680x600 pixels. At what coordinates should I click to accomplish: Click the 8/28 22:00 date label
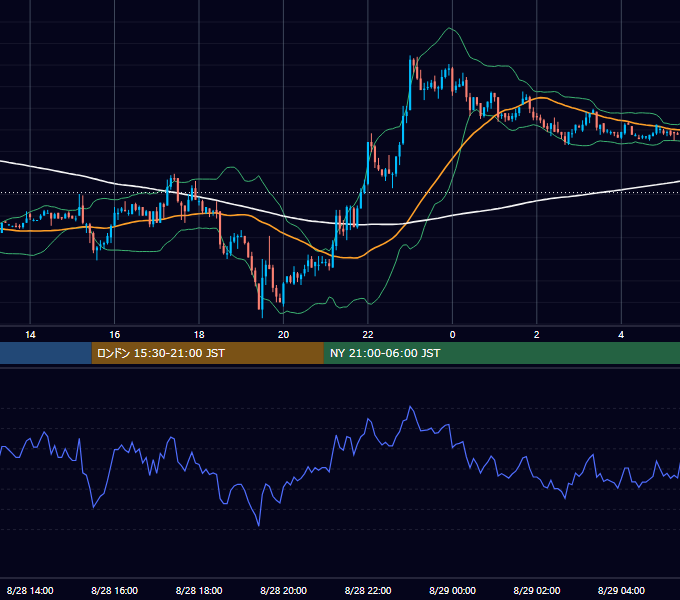368,590
